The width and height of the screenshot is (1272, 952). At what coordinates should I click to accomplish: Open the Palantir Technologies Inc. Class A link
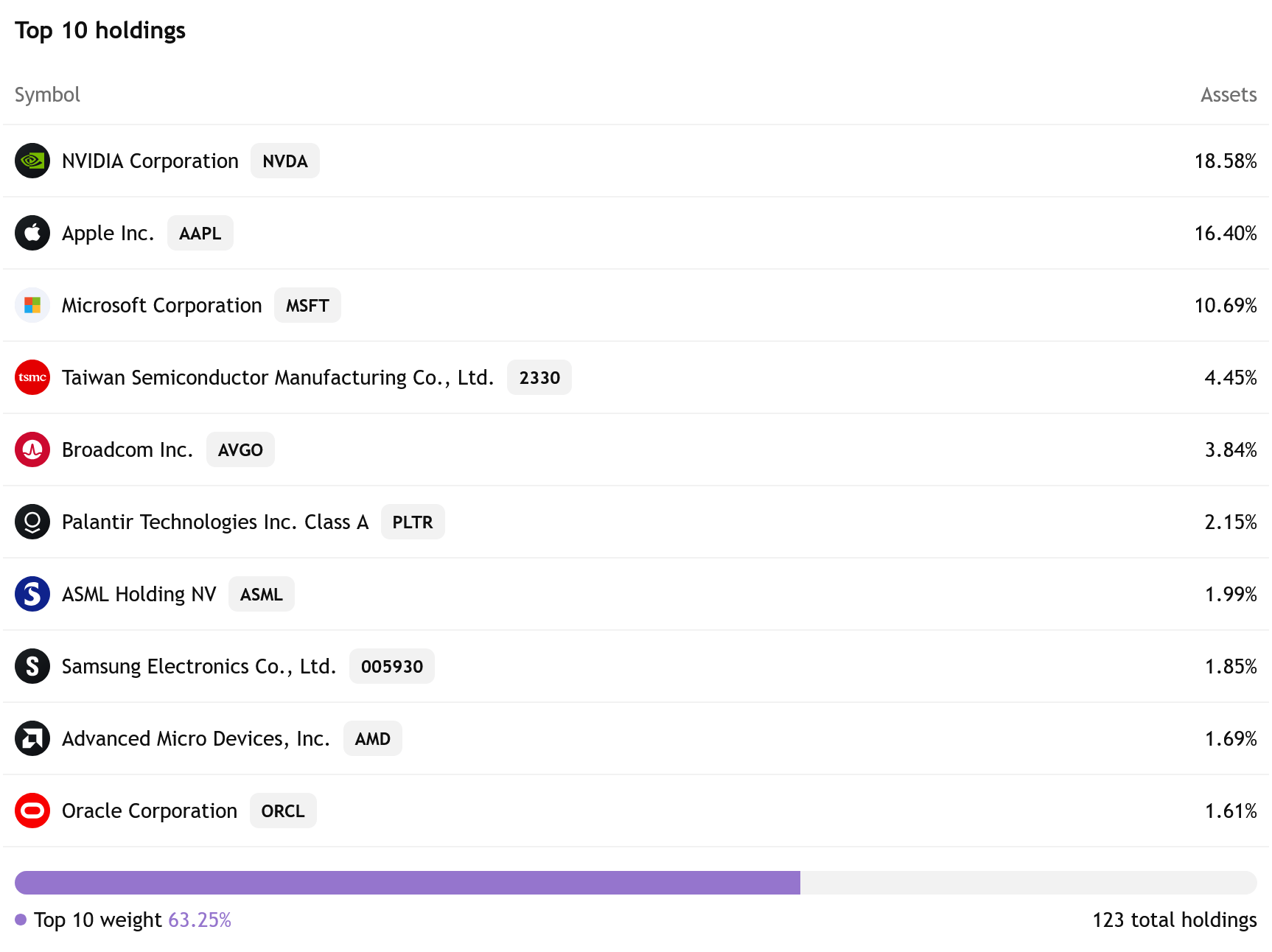(x=214, y=522)
